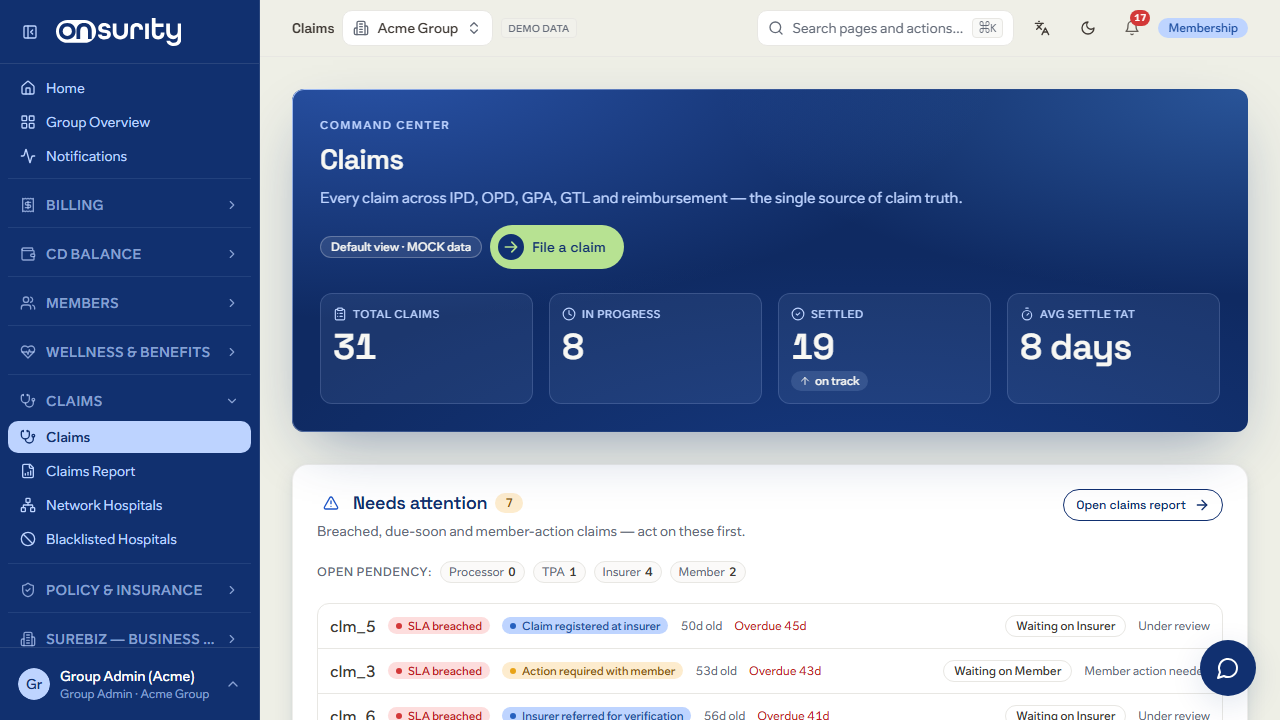Filter by Member 2 pendency chip
This screenshot has width=1280, height=720.
click(x=708, y=572)
